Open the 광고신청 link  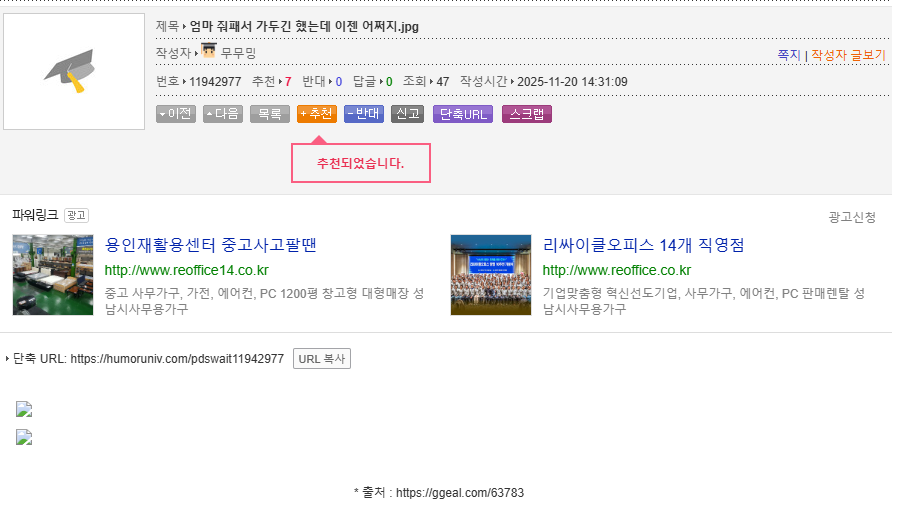coord(852,217)
